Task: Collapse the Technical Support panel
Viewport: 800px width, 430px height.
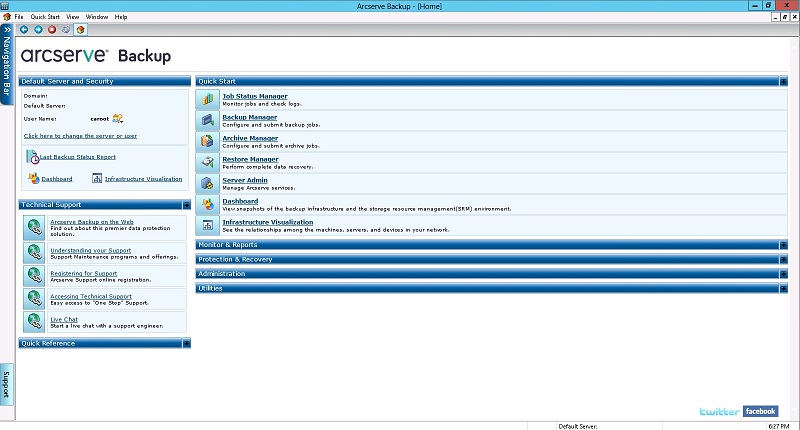Action: (x=186, y=205)
